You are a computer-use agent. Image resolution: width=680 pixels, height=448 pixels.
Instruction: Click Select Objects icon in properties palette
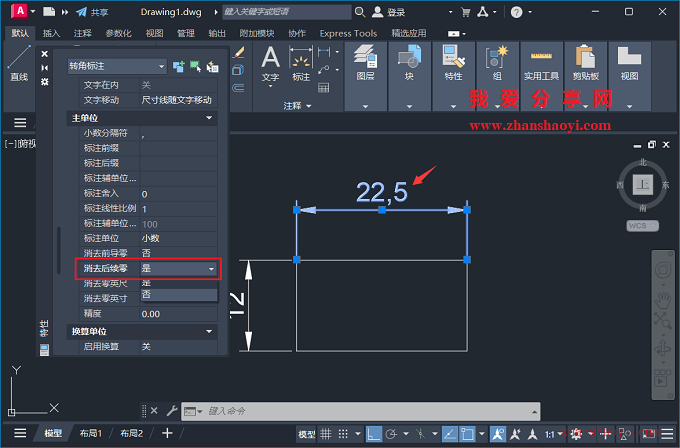click(x=196, y=66)
